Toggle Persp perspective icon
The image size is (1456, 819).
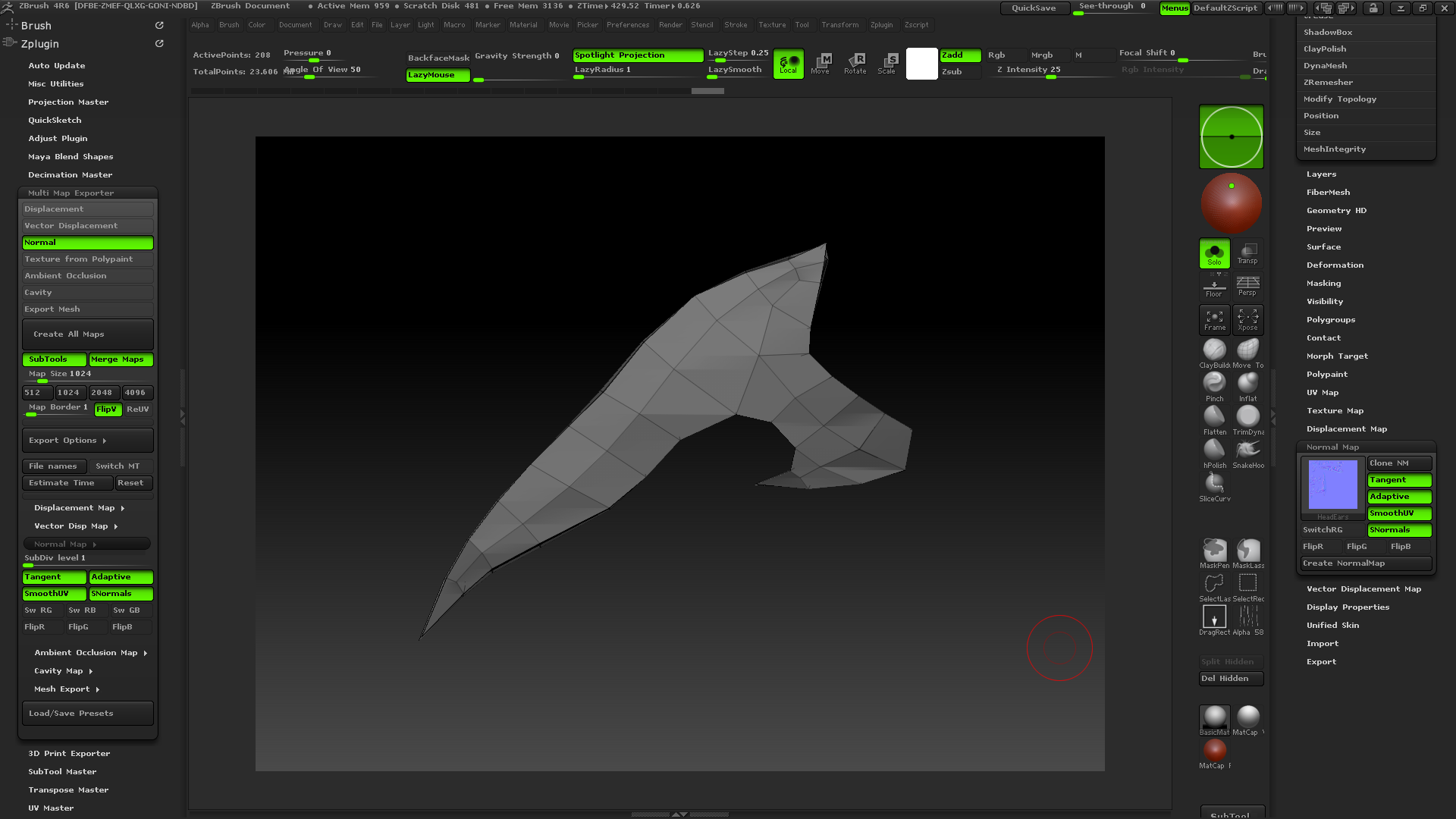pos(1247,287)
